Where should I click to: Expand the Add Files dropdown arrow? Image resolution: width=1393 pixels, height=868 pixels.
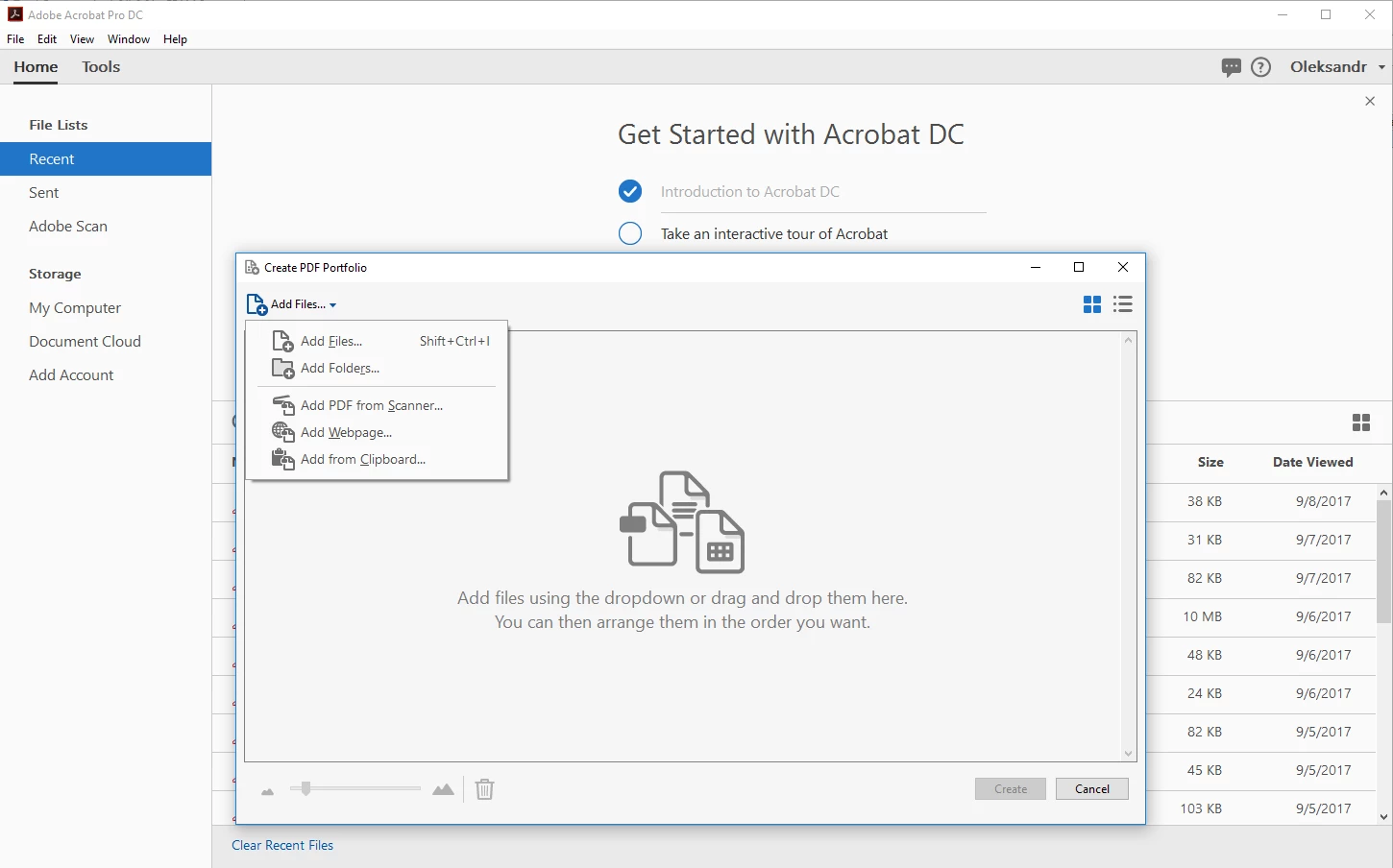pos(333,305)
